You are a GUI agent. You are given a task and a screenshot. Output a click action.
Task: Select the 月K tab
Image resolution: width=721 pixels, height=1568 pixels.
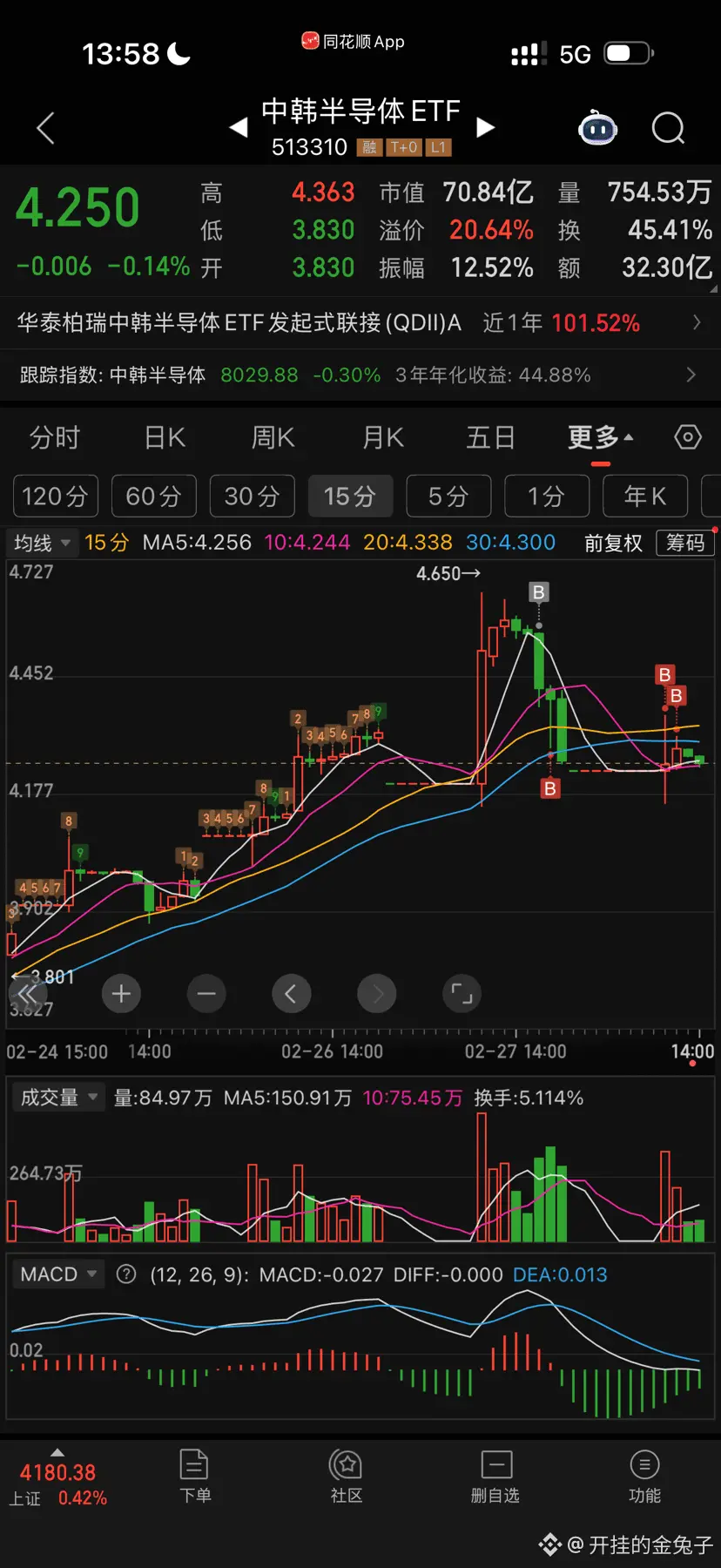coord(383,437)
